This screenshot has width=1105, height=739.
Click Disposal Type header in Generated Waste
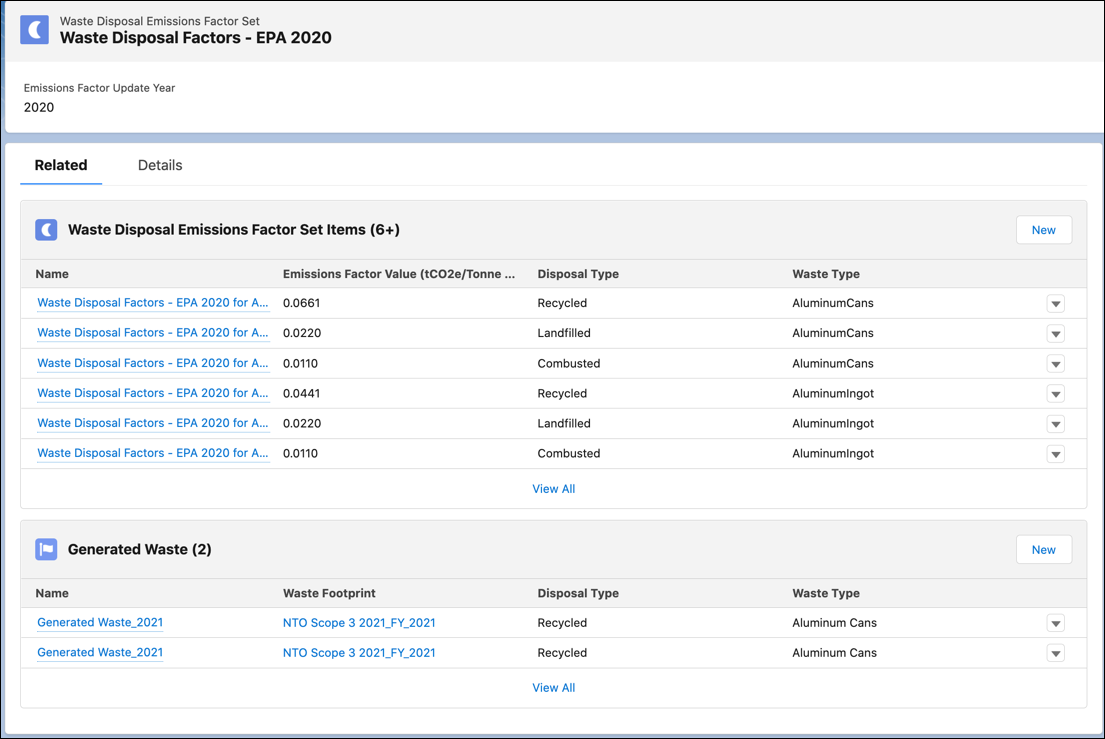[579, 593]
